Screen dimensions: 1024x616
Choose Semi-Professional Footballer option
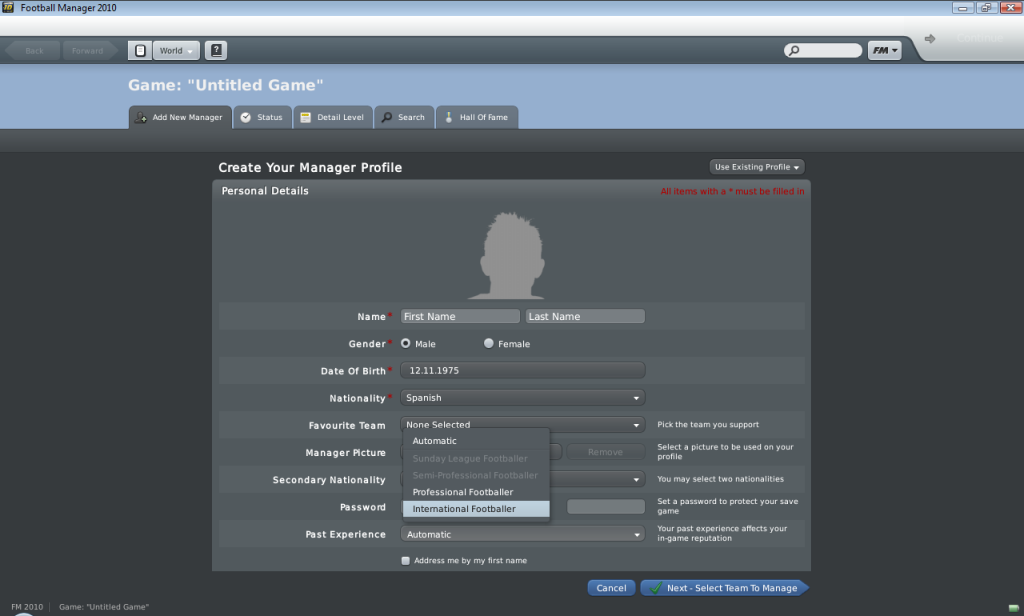tap(476, 476)
